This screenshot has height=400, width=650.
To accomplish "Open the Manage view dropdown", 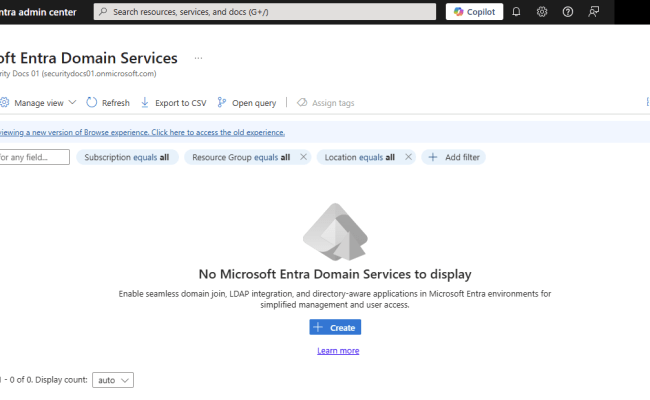I will tap(38, 103).
